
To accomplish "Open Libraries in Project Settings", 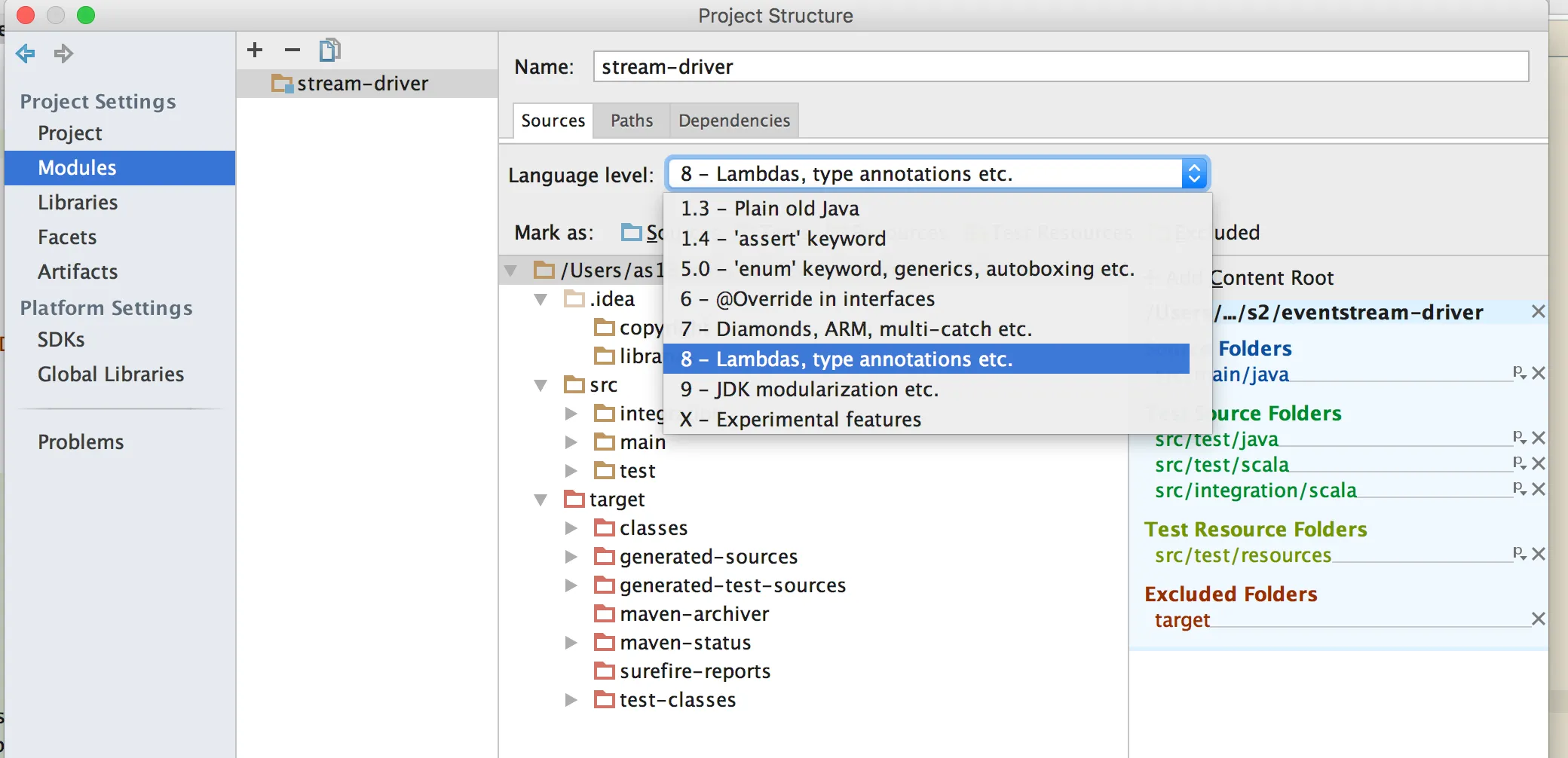I will point(78,203).
